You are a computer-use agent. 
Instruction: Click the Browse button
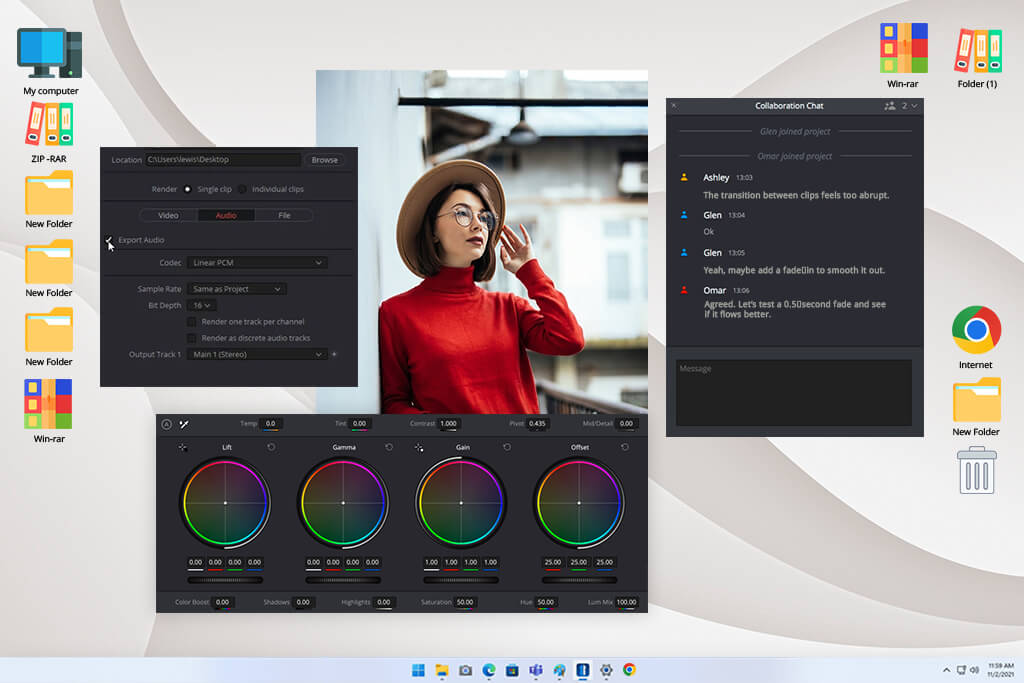(x=325, y=160)
